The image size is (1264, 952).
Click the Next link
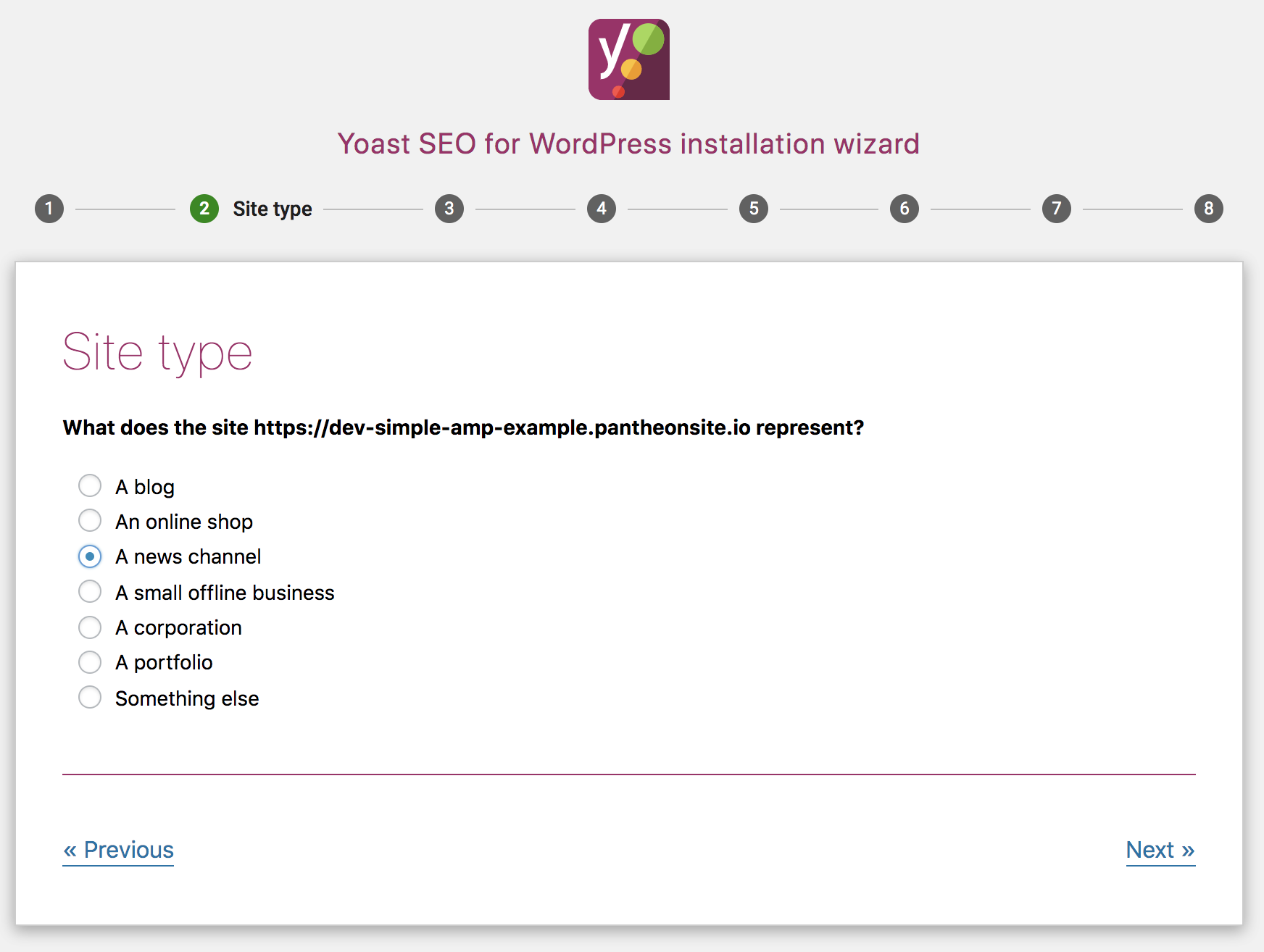1160,850
